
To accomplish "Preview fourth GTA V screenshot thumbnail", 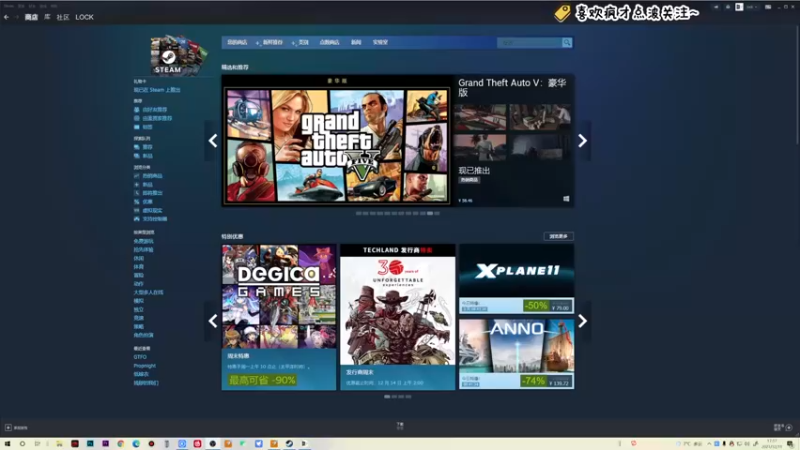I will (x=540, y=147).
